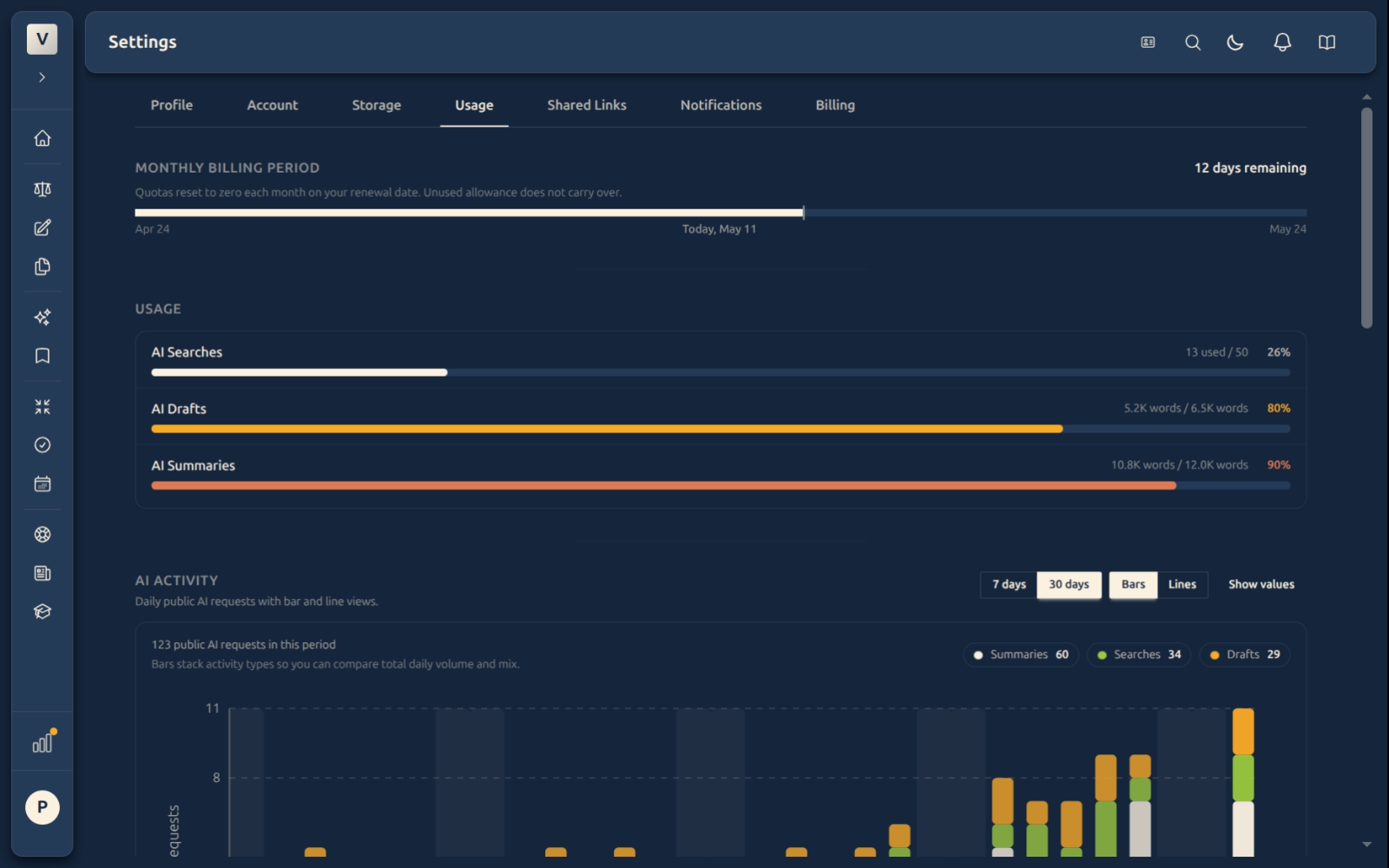Click the 'May 24' end date label
Screen dimensions: 1389x868
[x=1287, y=229]
